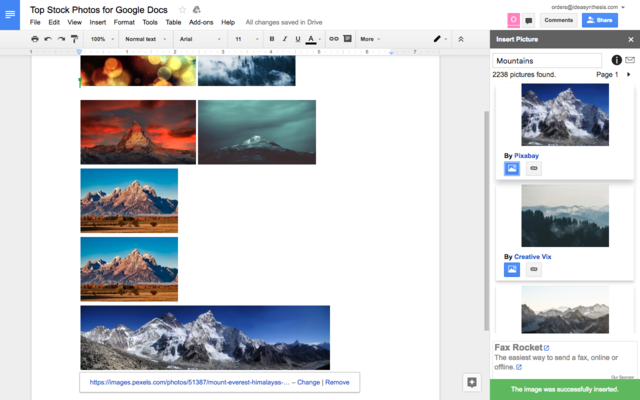Open the Arial font dropdown

(x=200, y=39)
